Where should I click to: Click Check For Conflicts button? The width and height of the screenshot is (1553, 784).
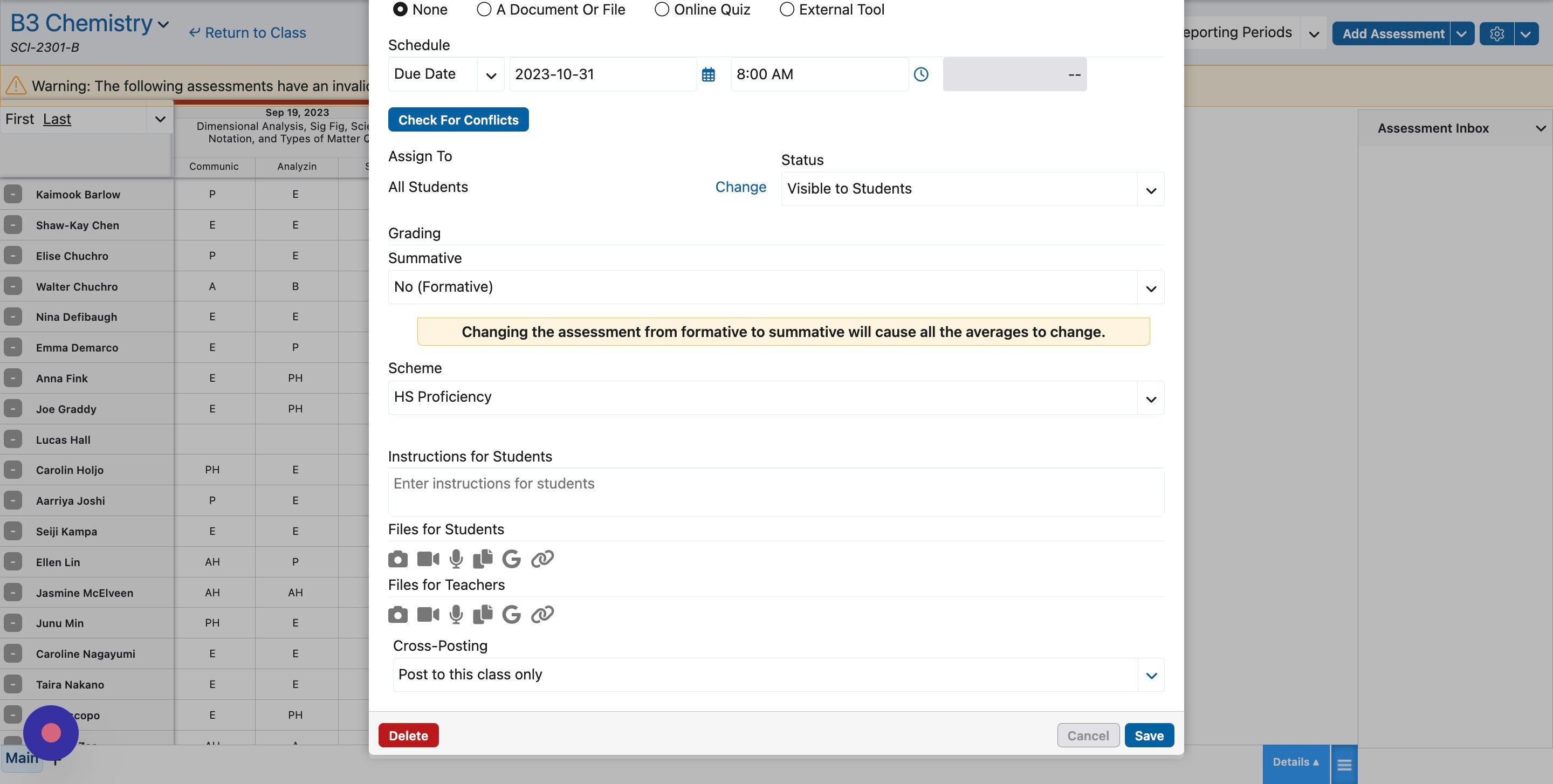(x=458, y=120)
